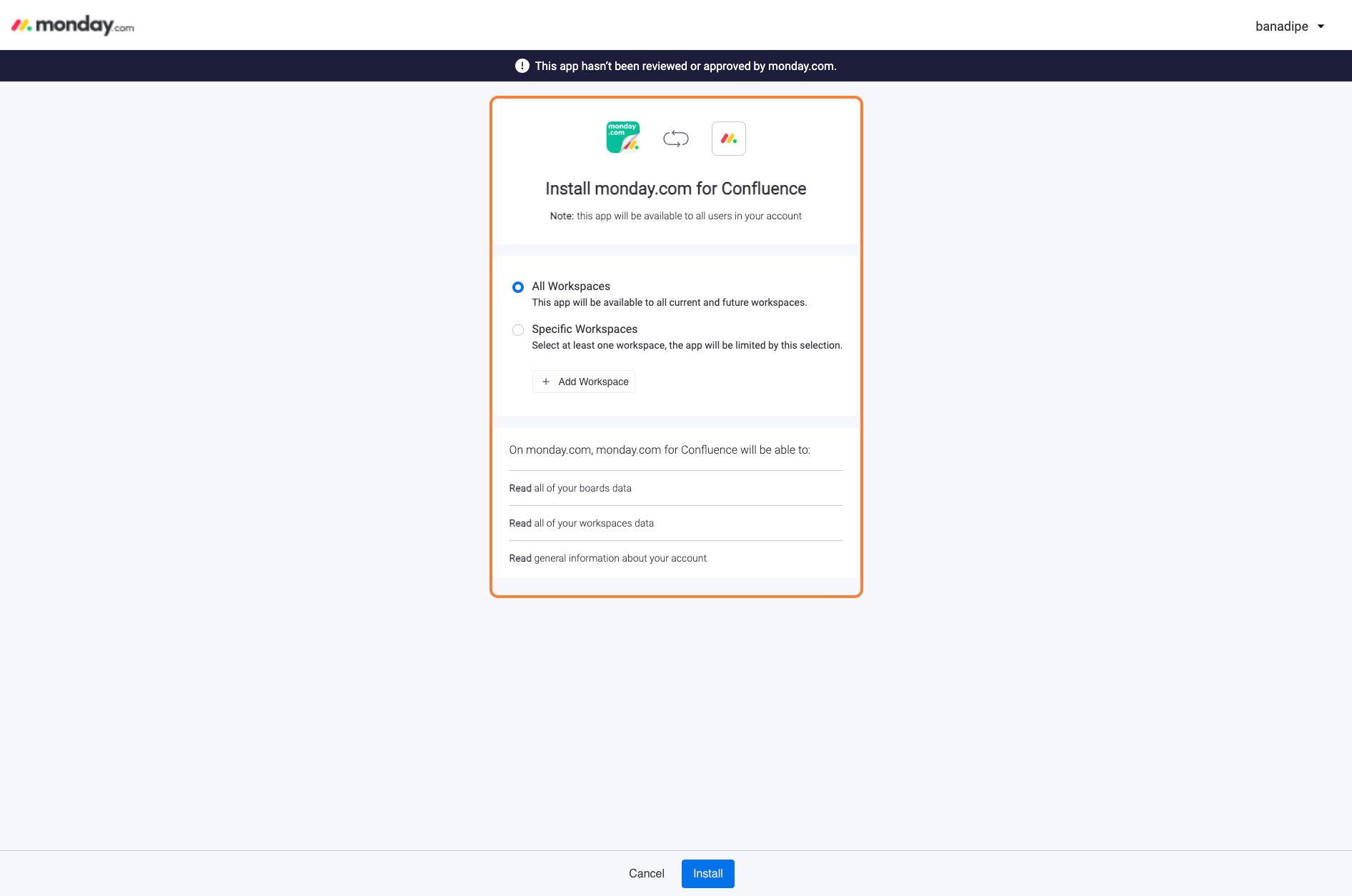Click 'Read general information about your account' permission
Image resolution: width=1352 pixels, height=896 pixels.
(608, 558)
